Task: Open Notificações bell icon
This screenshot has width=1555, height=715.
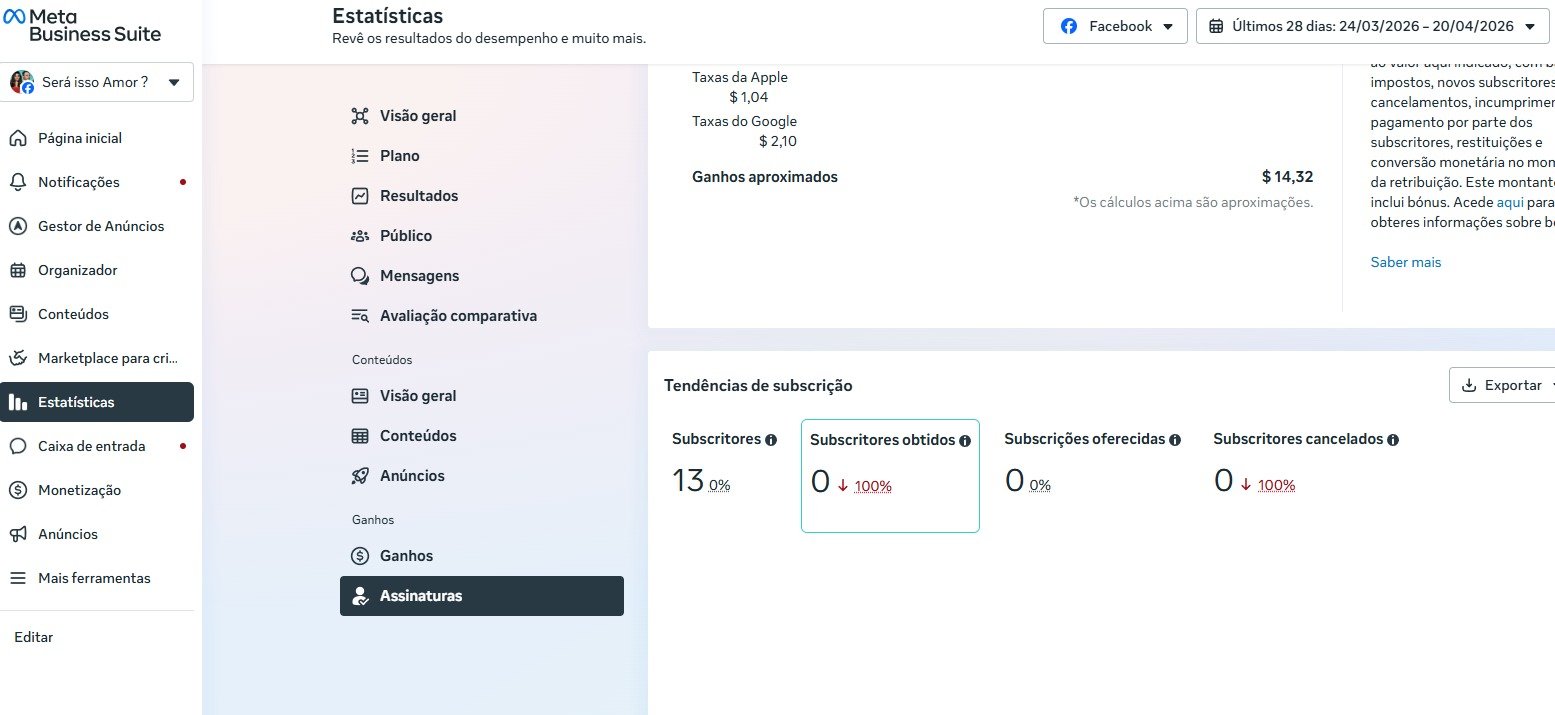Action: (x=18, y=182)
